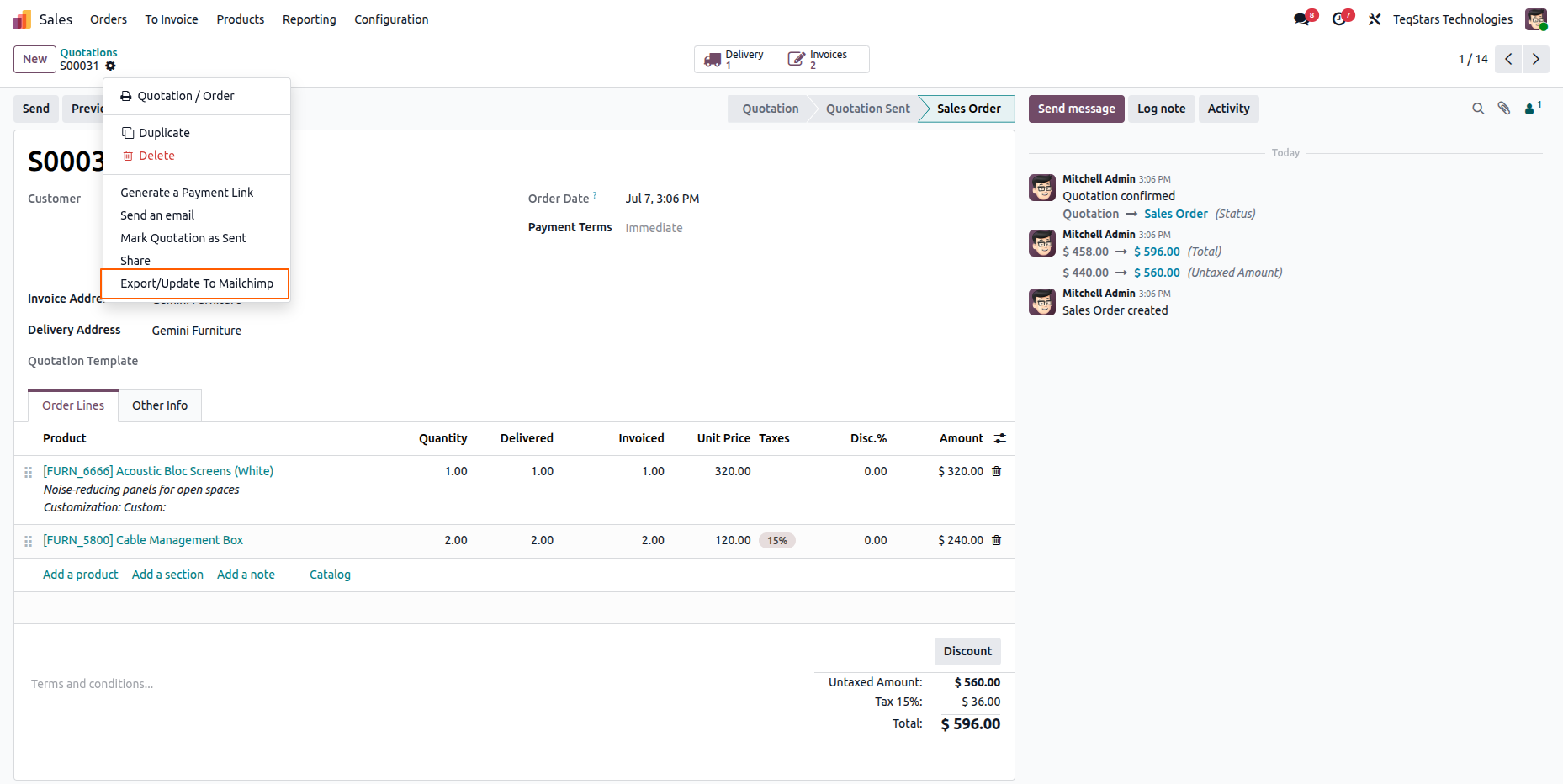Choose Mark Quotation as Sent

tap(197, 238)
